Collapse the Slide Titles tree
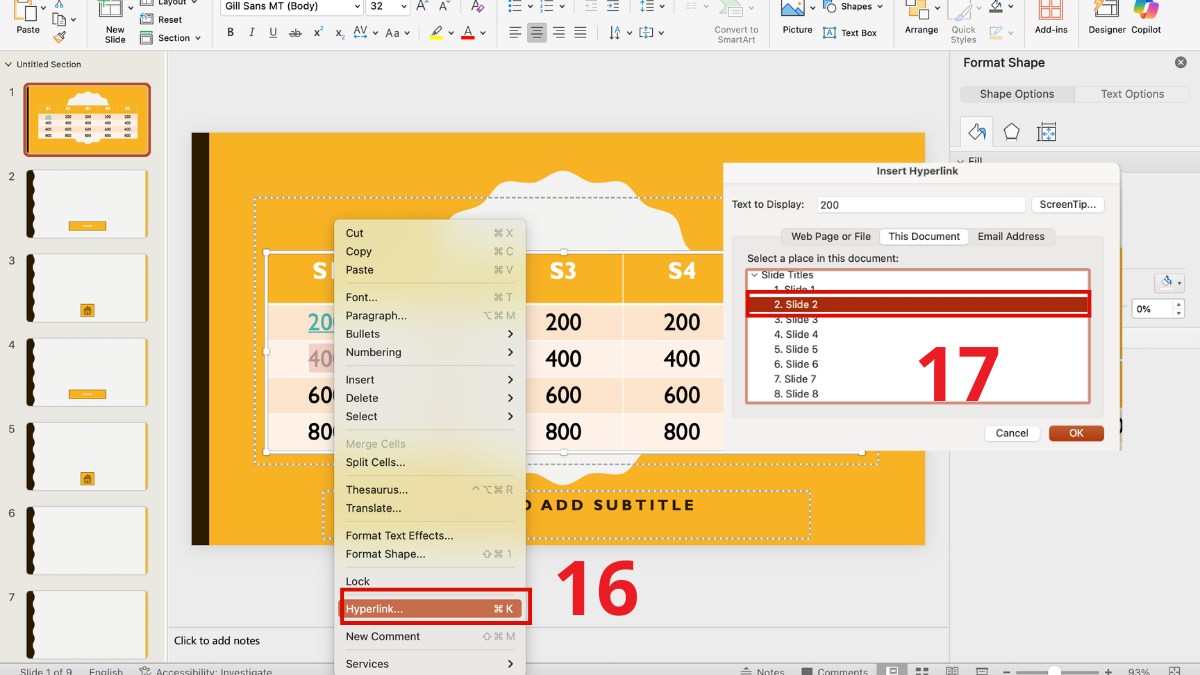This screenshot has height=675, width=1200. [754, 275]
